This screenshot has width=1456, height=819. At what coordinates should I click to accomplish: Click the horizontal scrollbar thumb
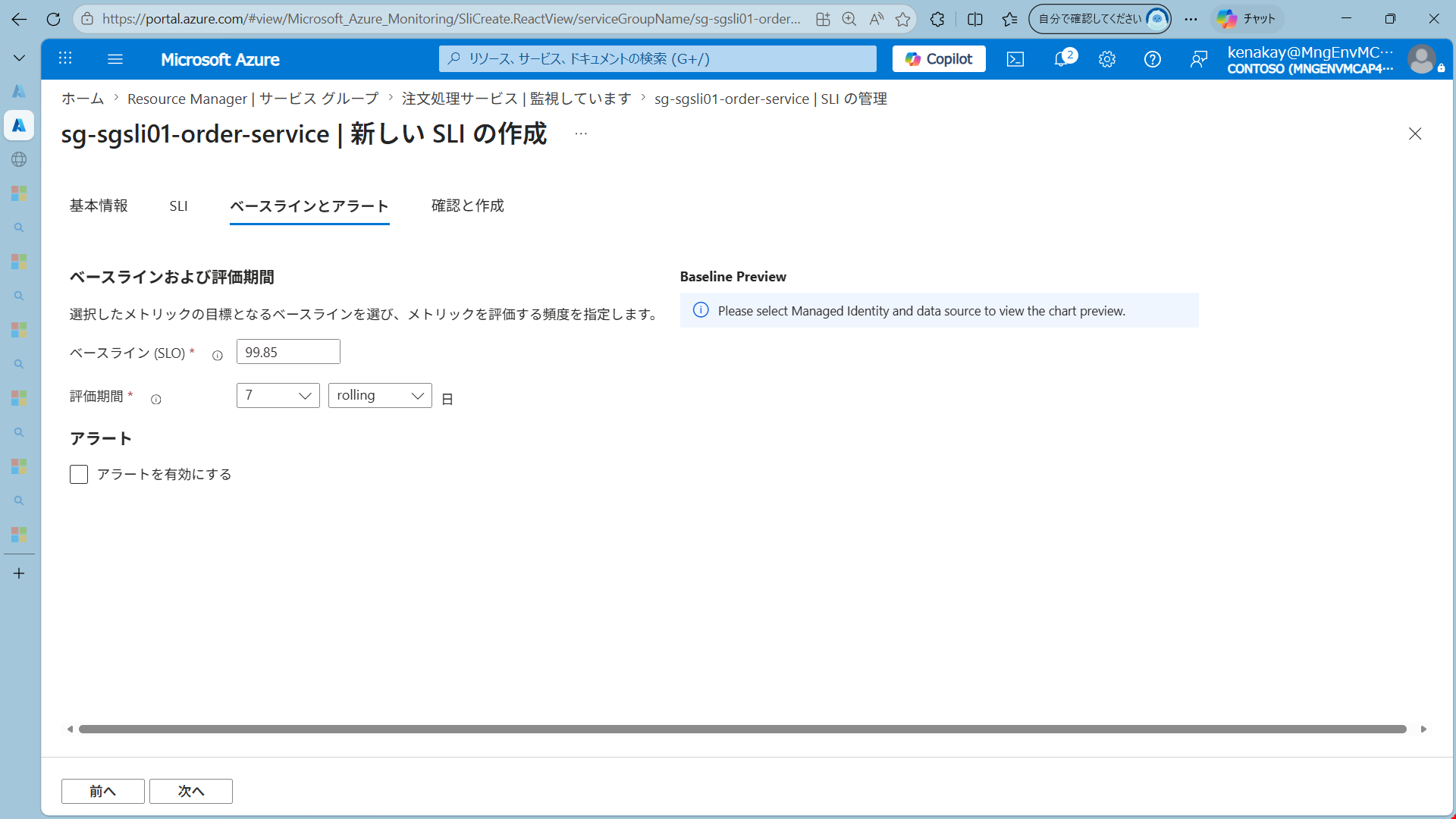742,730
